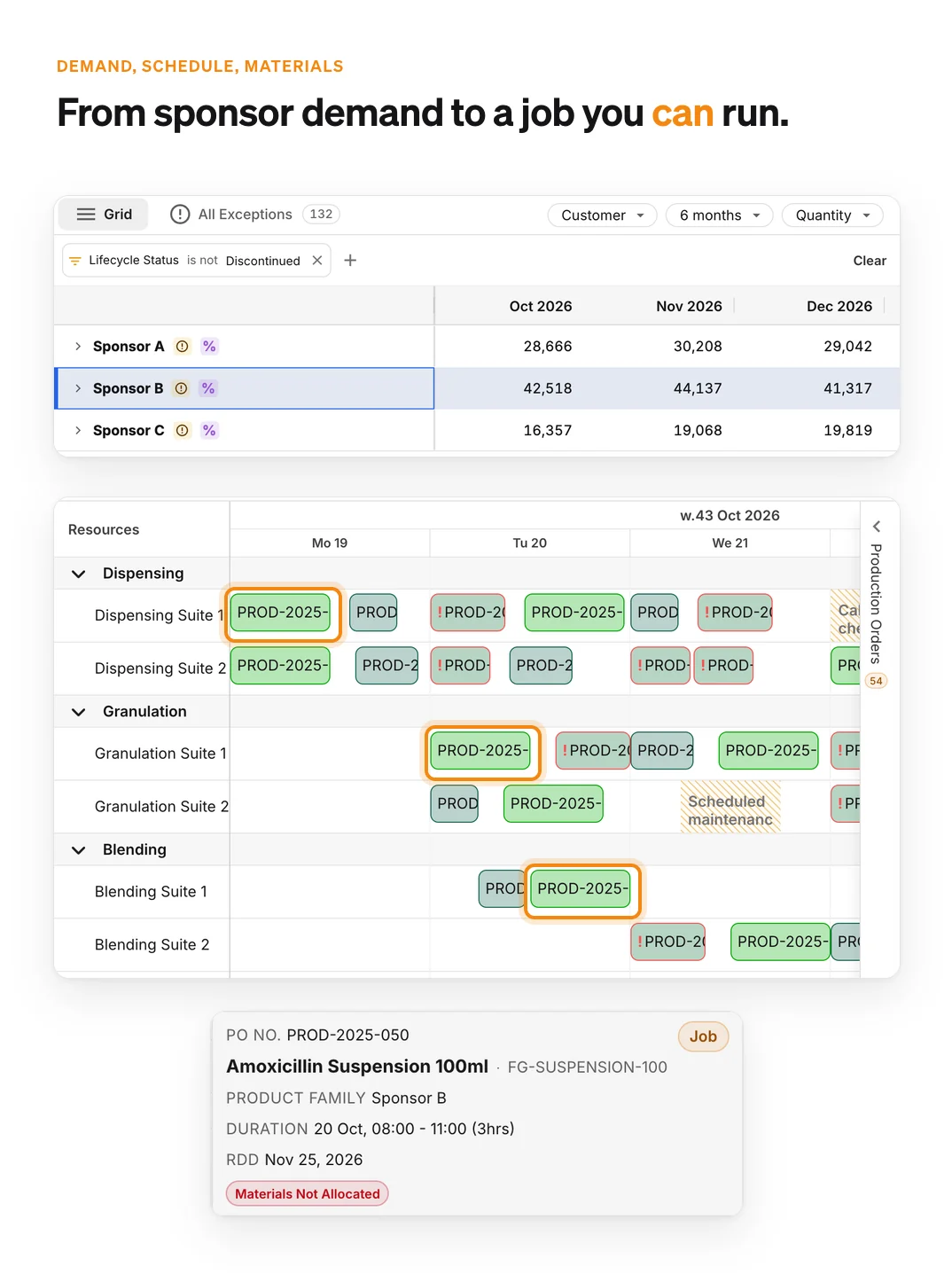
Task: Select the Granulation Suite 2 resource row
Action: click(x=142, y=807)
